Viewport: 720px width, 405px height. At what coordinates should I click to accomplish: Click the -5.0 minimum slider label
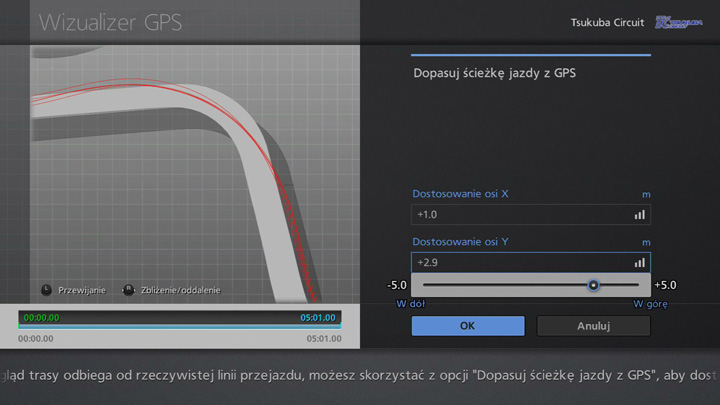click(x=397, y=285)
